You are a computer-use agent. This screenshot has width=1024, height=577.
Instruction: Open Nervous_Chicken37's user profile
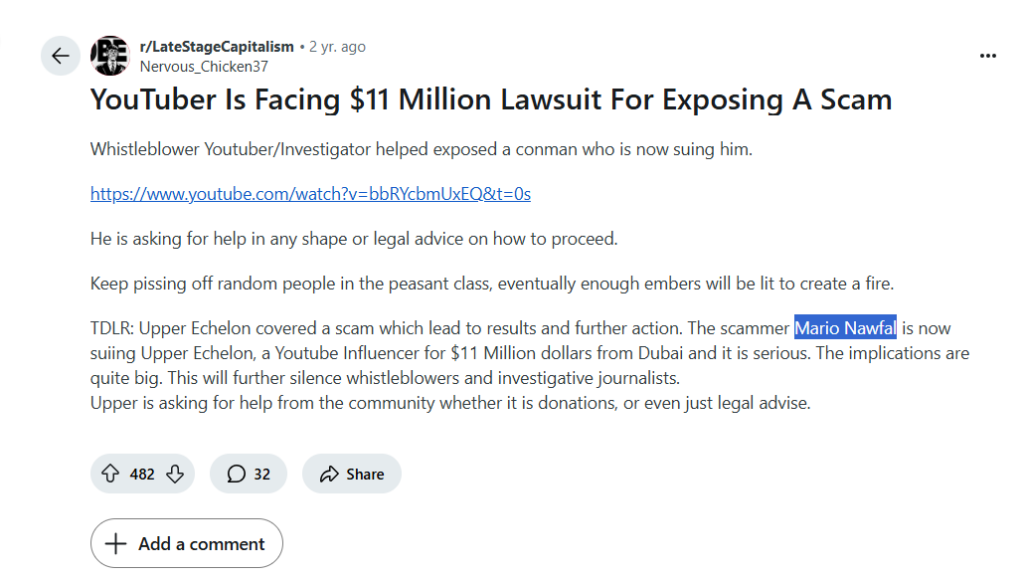(x=204, y=67)
